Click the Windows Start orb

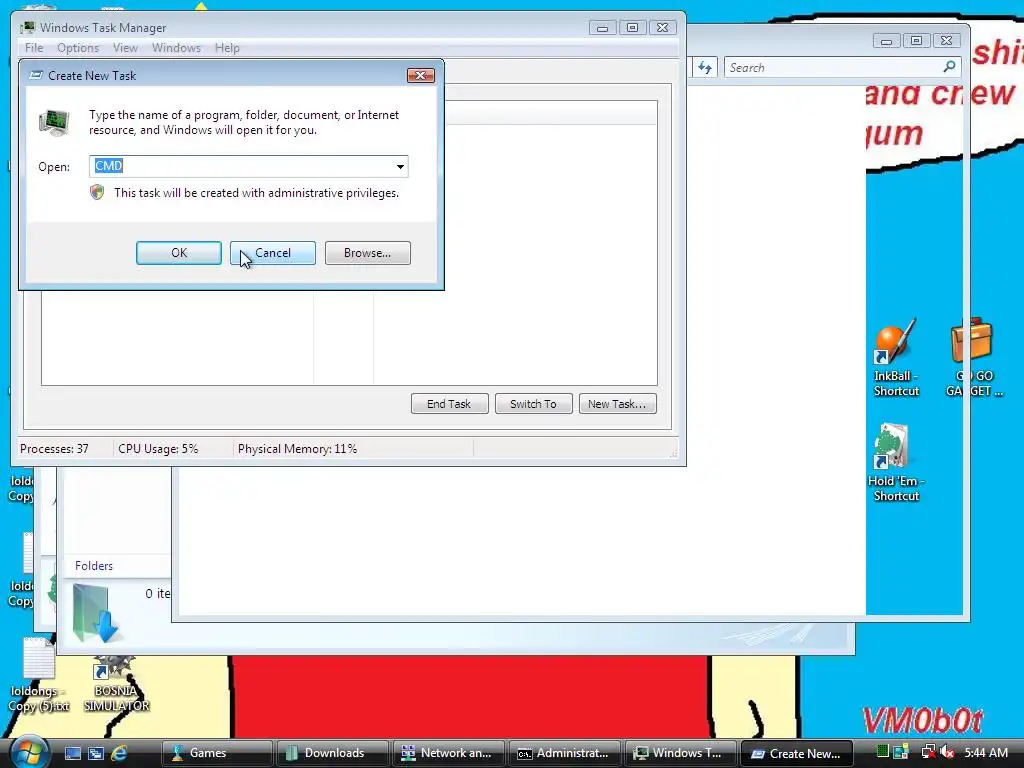tap(29, 752)
